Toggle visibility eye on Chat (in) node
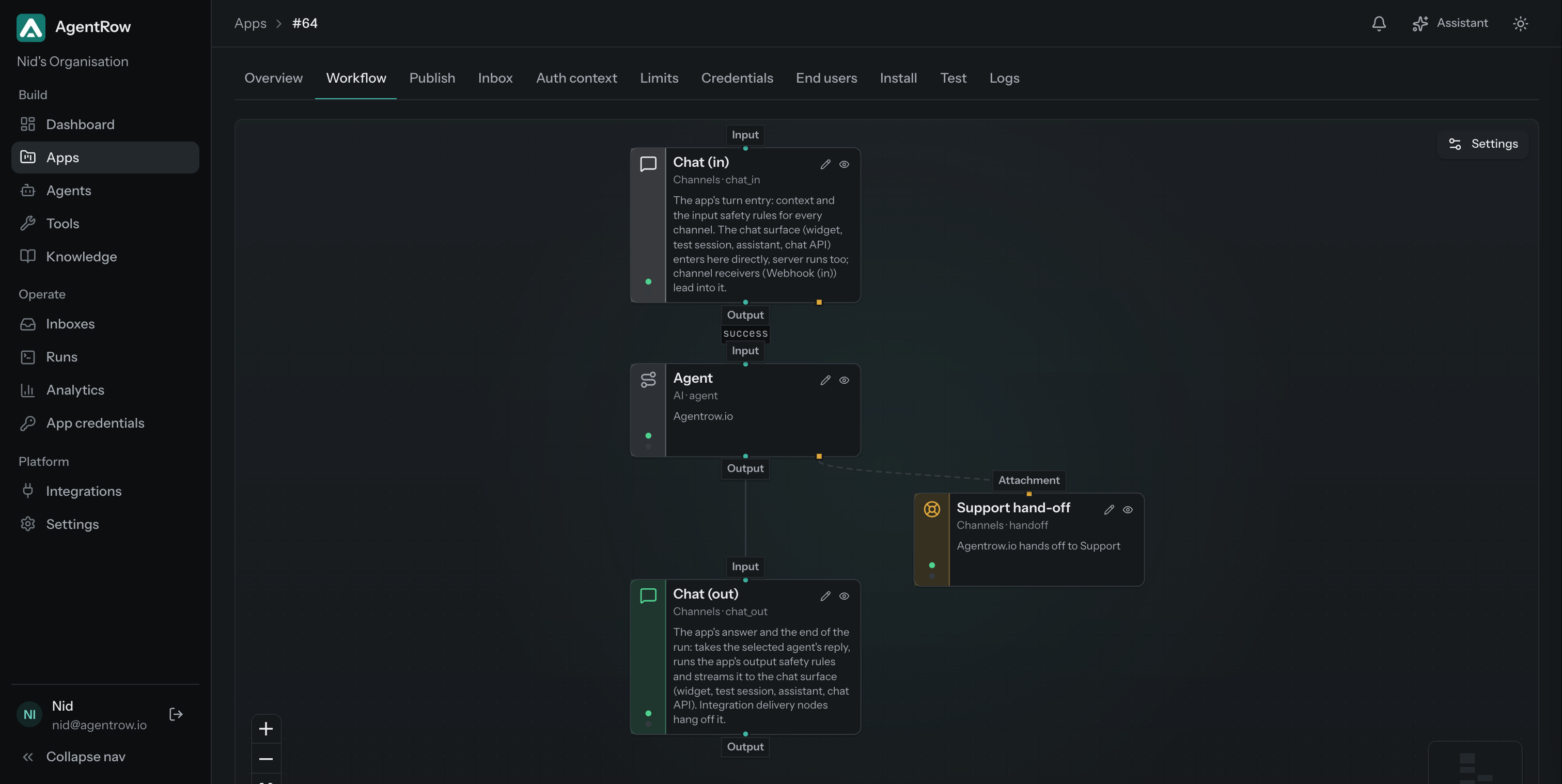The image size is (1562, 784). point(844,164)
